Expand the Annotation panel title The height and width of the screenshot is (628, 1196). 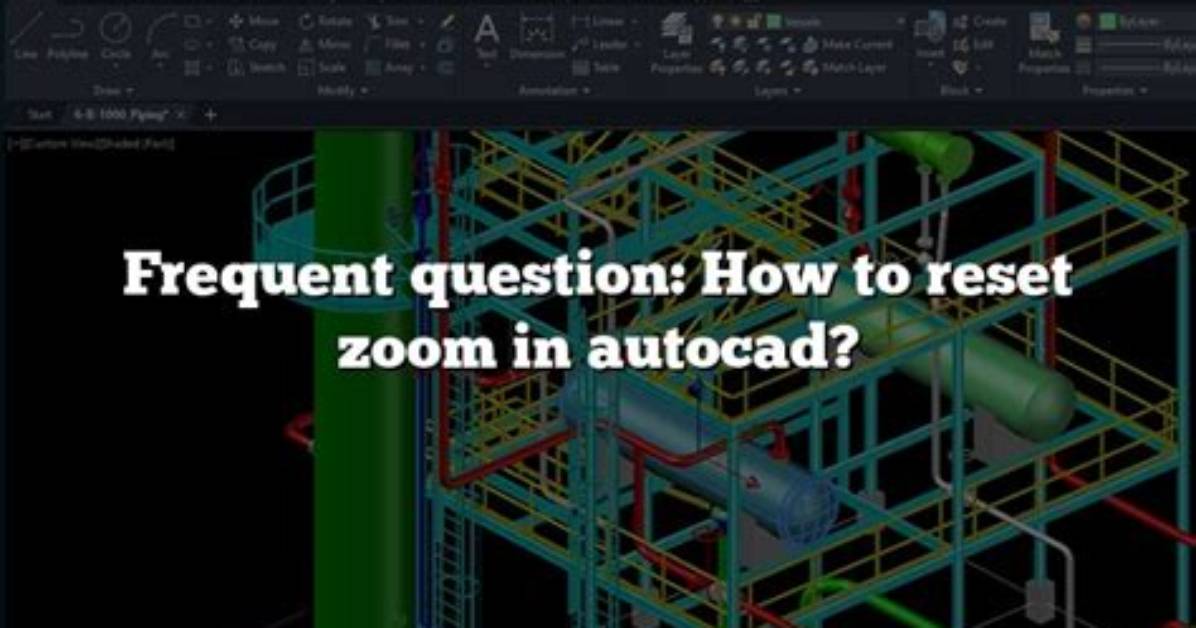click(x=554, y=91)
